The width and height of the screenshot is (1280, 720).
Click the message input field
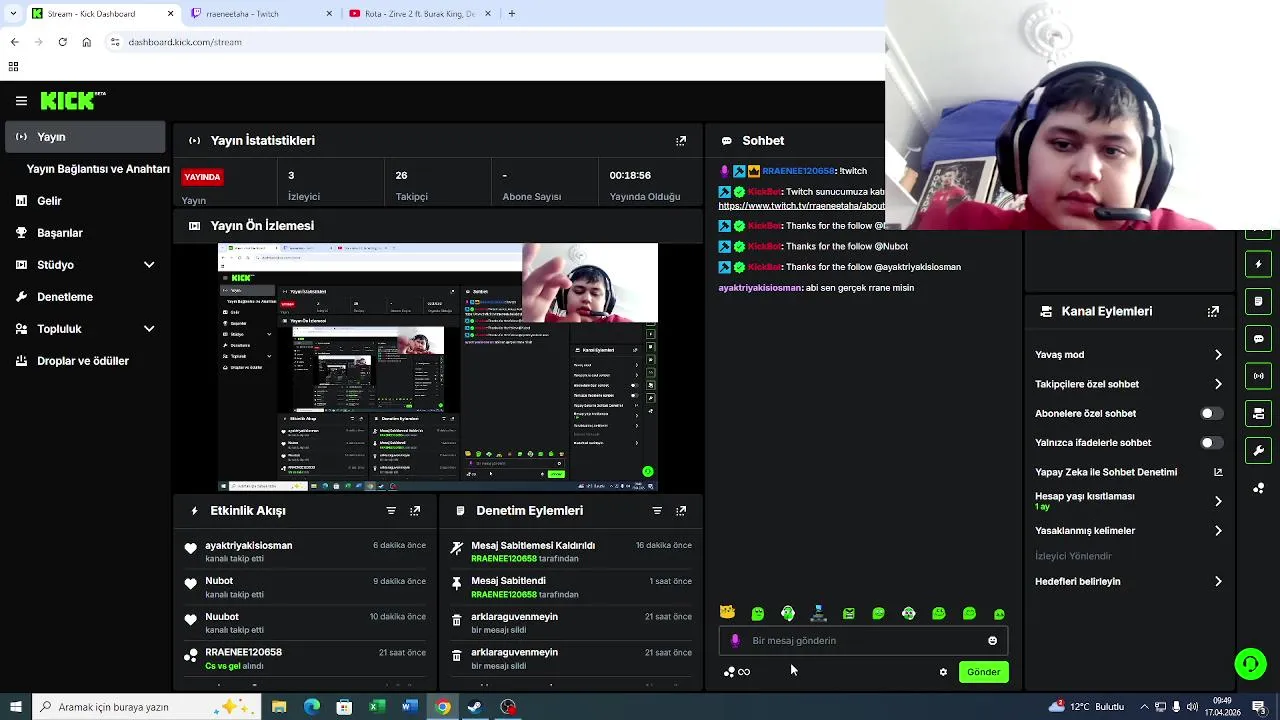pyautogui.click(x=863, y=641)
